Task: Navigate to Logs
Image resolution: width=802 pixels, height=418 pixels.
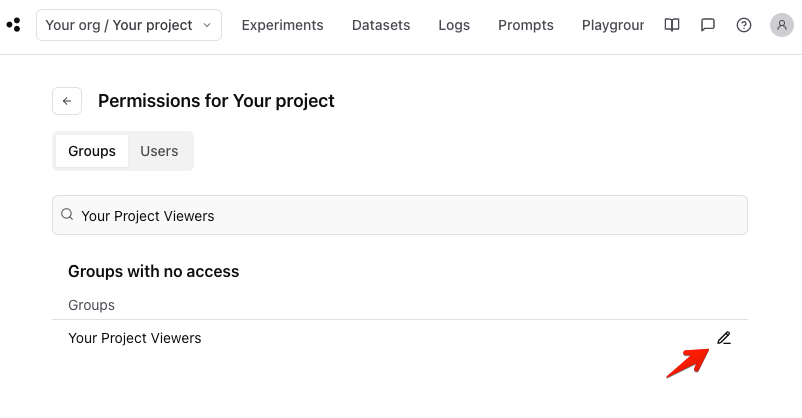Action: point(454,25)
